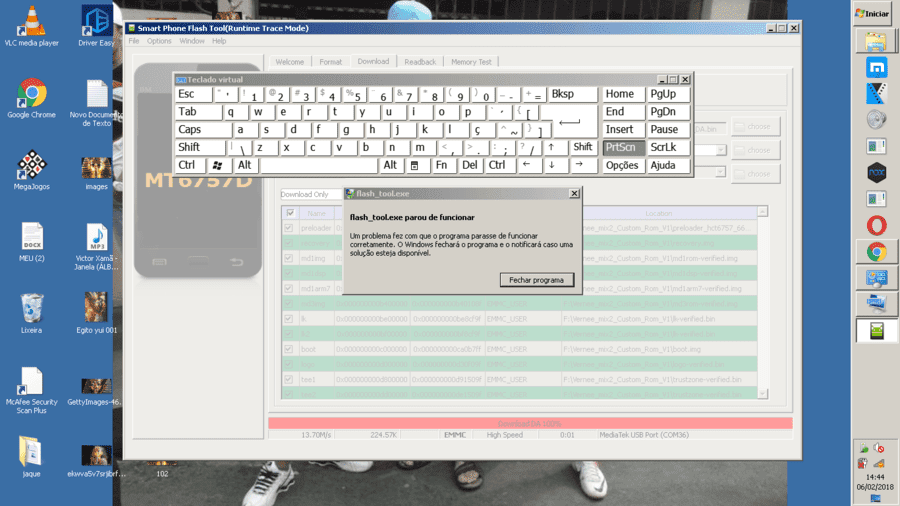
Task: Toggle the select-all checkbox in Name header
Action: tap(290, 213)
